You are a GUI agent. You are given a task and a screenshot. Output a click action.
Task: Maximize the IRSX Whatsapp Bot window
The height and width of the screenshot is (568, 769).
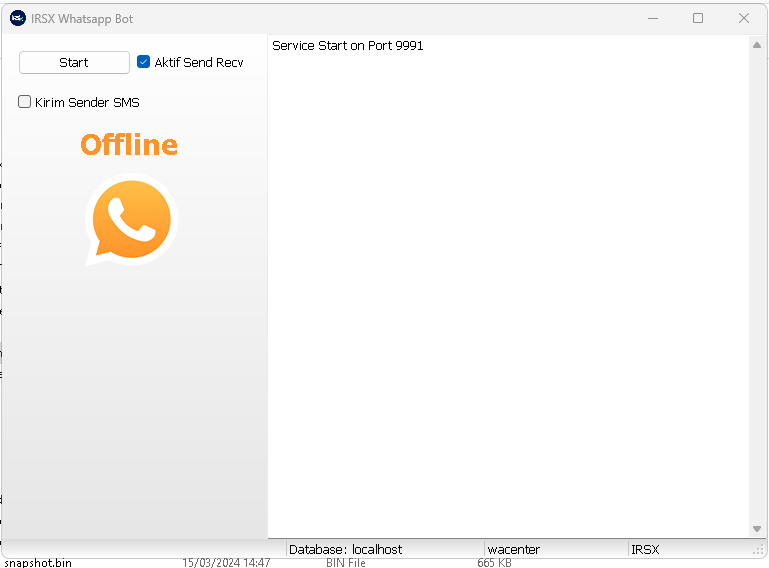tap(698, 19)
